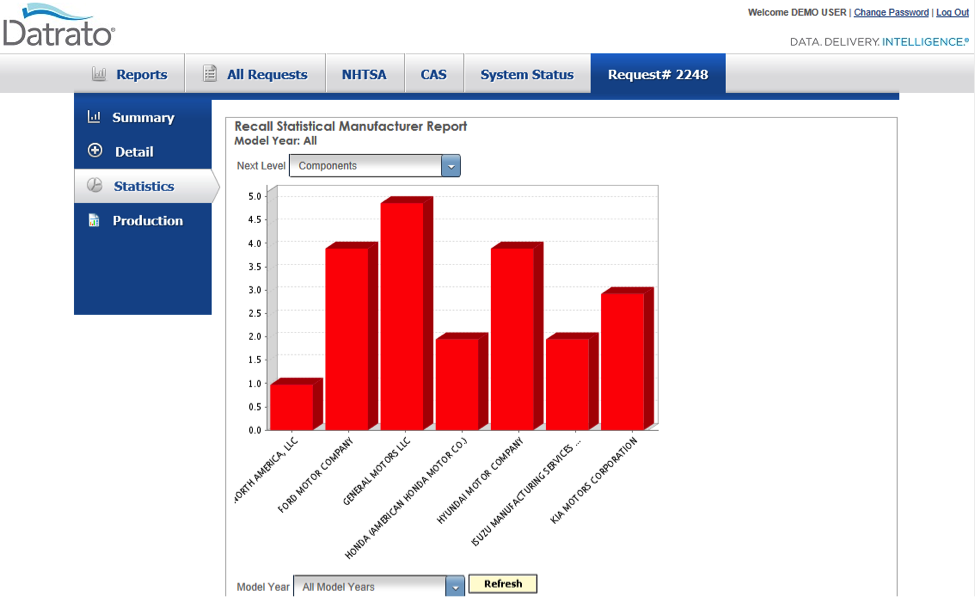This screenshot has width=975, height=597.
Task: Switch to the All Requests tab
Action: [256, 74]
